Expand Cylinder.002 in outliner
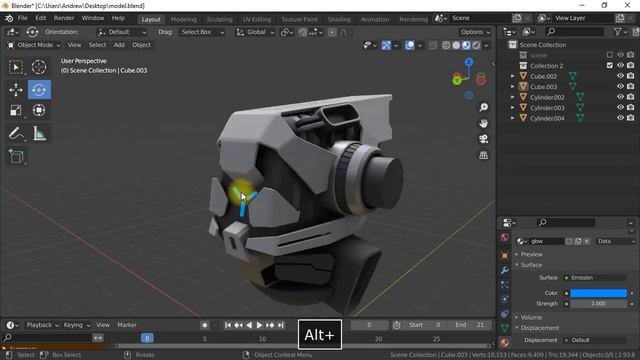 tap(513, 97)
